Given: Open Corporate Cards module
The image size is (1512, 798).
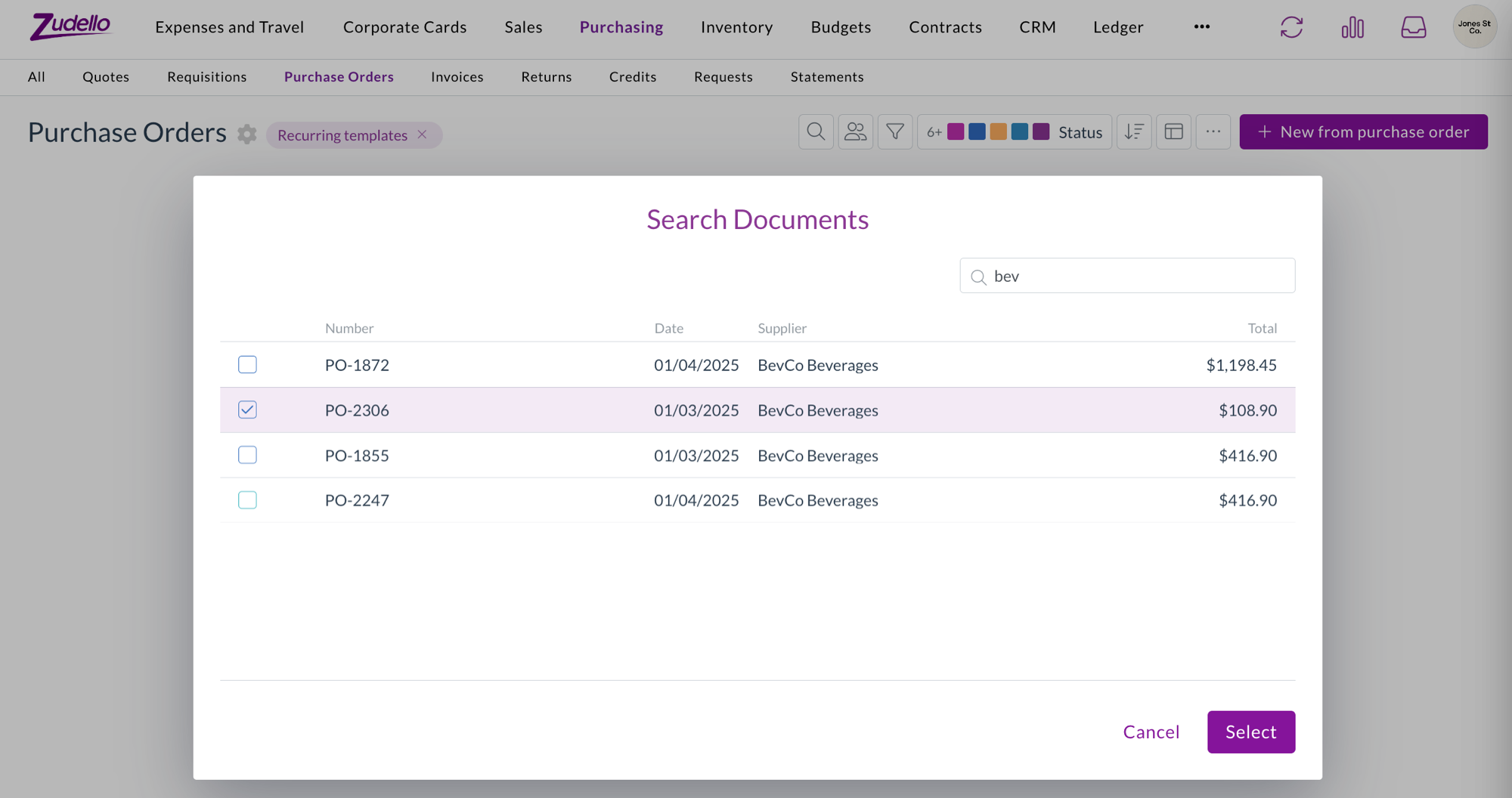Looking at the screenshot, I should 405,27.
